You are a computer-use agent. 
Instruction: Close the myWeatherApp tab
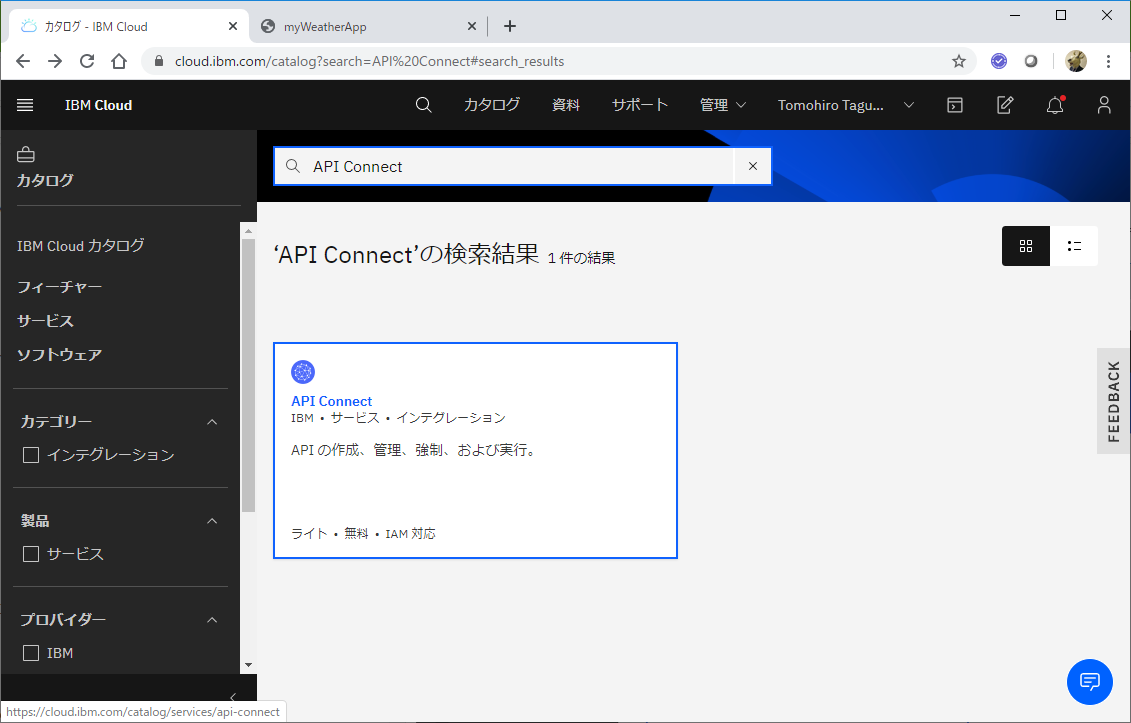[x=472, y=26]
